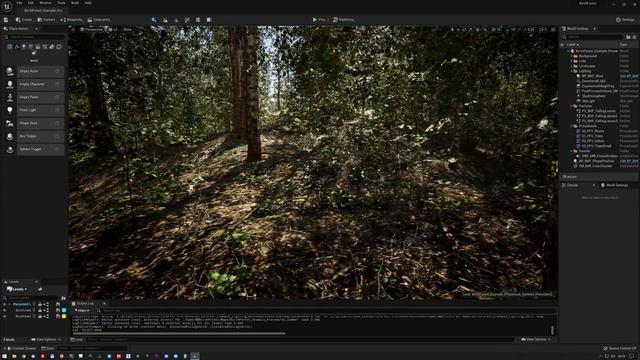Open the Cinematics dropdown
Viewport: 640px width, 360px height.
(99, 20)
